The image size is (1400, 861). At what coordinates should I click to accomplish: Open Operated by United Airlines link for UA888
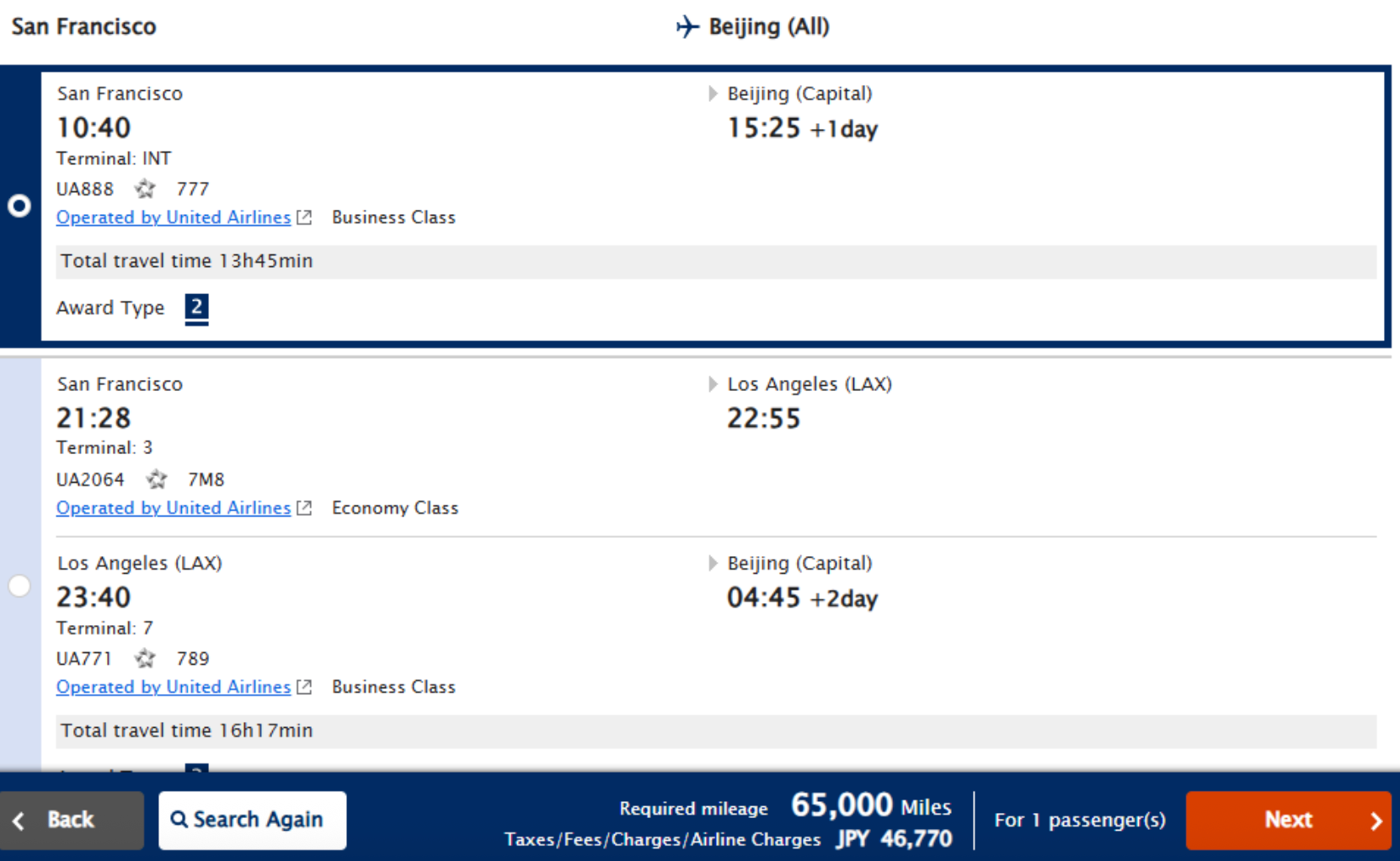[174, 217]
